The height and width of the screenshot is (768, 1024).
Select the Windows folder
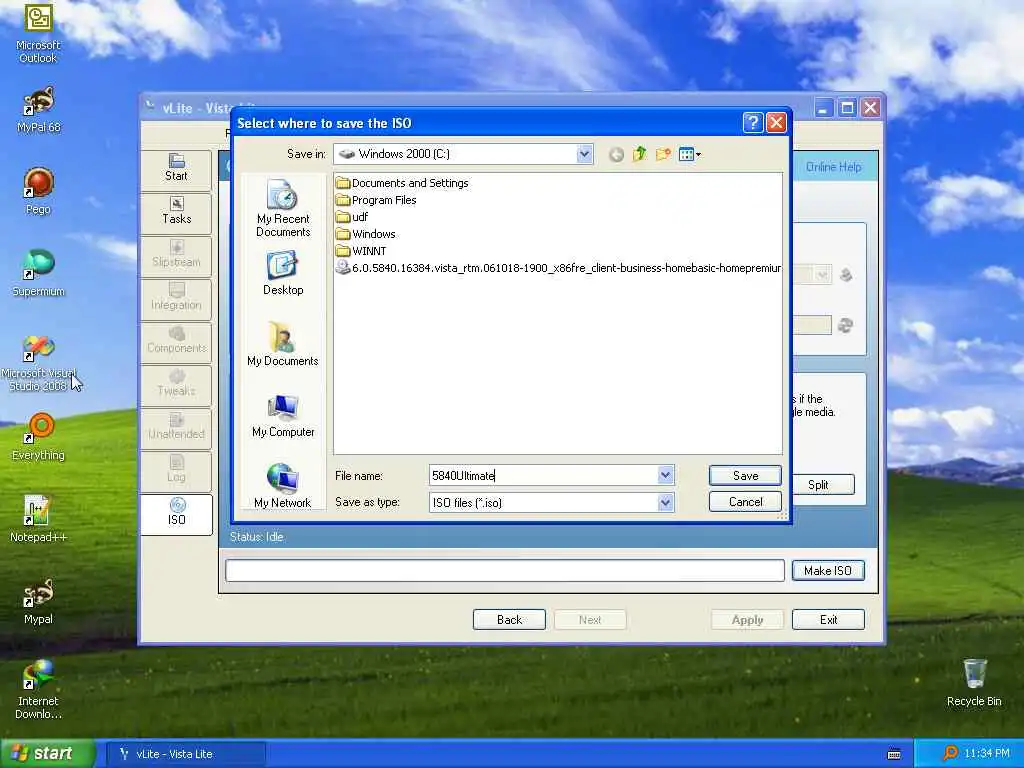(366, 234)
